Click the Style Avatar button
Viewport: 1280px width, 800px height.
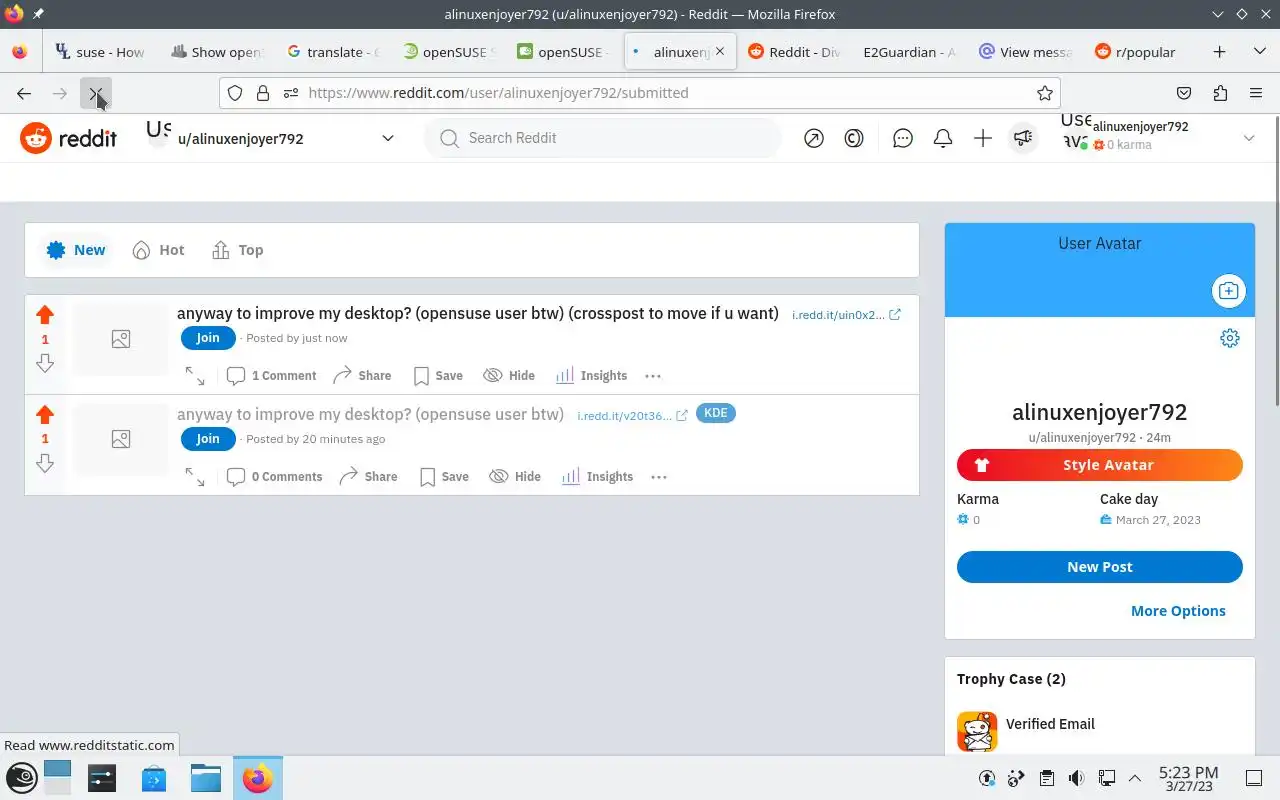1100,465
